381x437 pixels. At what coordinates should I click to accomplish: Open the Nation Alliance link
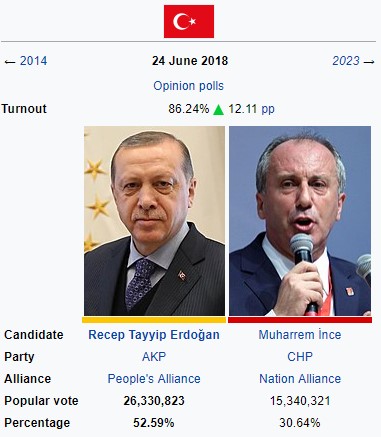coord(300,379)
